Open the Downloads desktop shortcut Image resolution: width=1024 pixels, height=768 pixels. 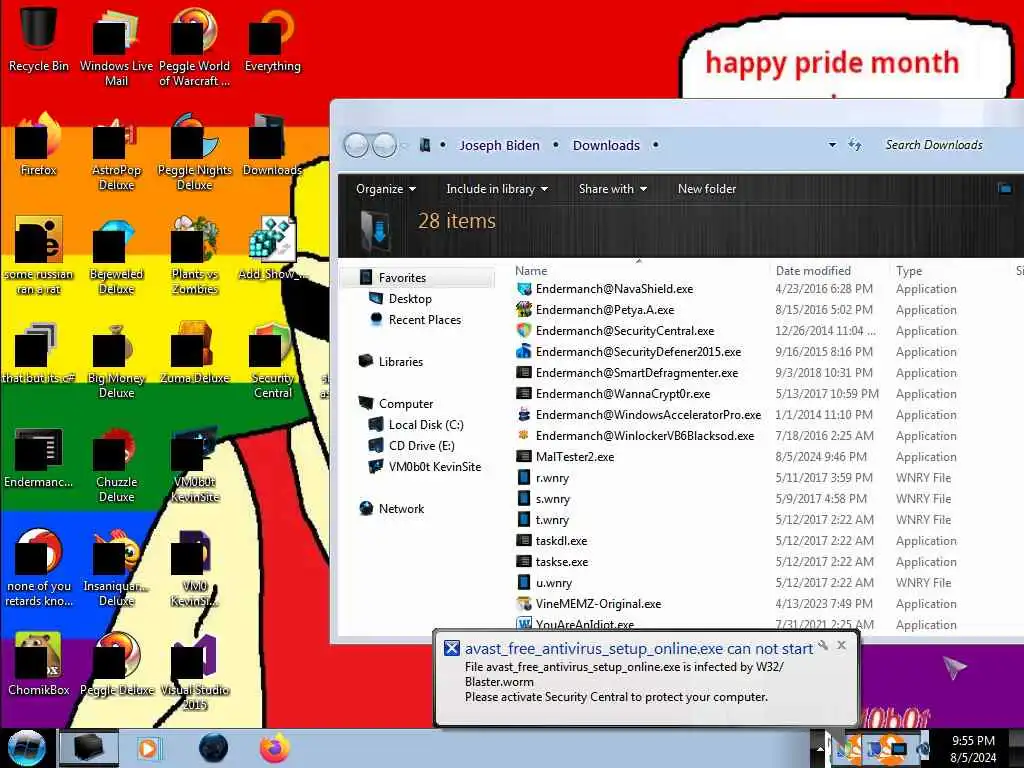click(x=272, y=145)
